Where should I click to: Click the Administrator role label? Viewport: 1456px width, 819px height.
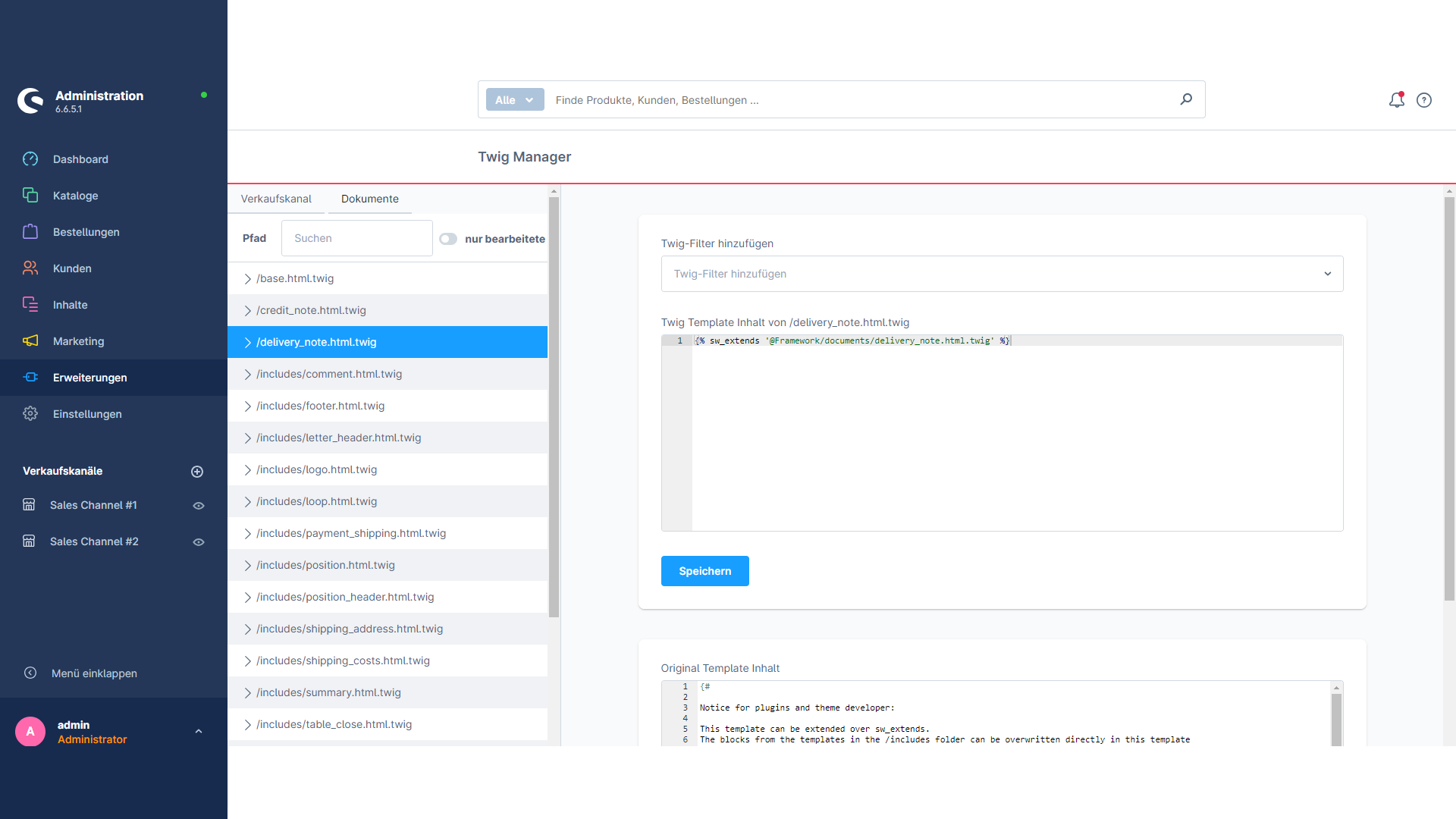click(x=92, y=739)
